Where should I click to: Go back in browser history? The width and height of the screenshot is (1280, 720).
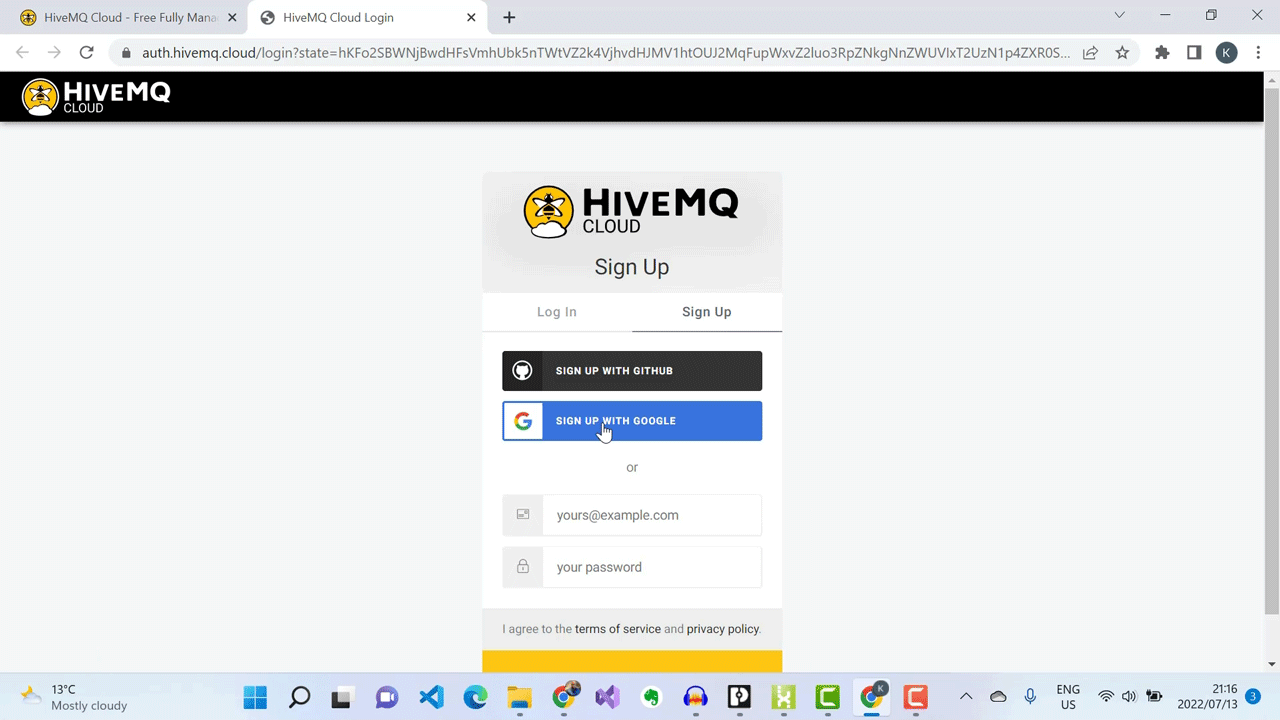(22, 53)
